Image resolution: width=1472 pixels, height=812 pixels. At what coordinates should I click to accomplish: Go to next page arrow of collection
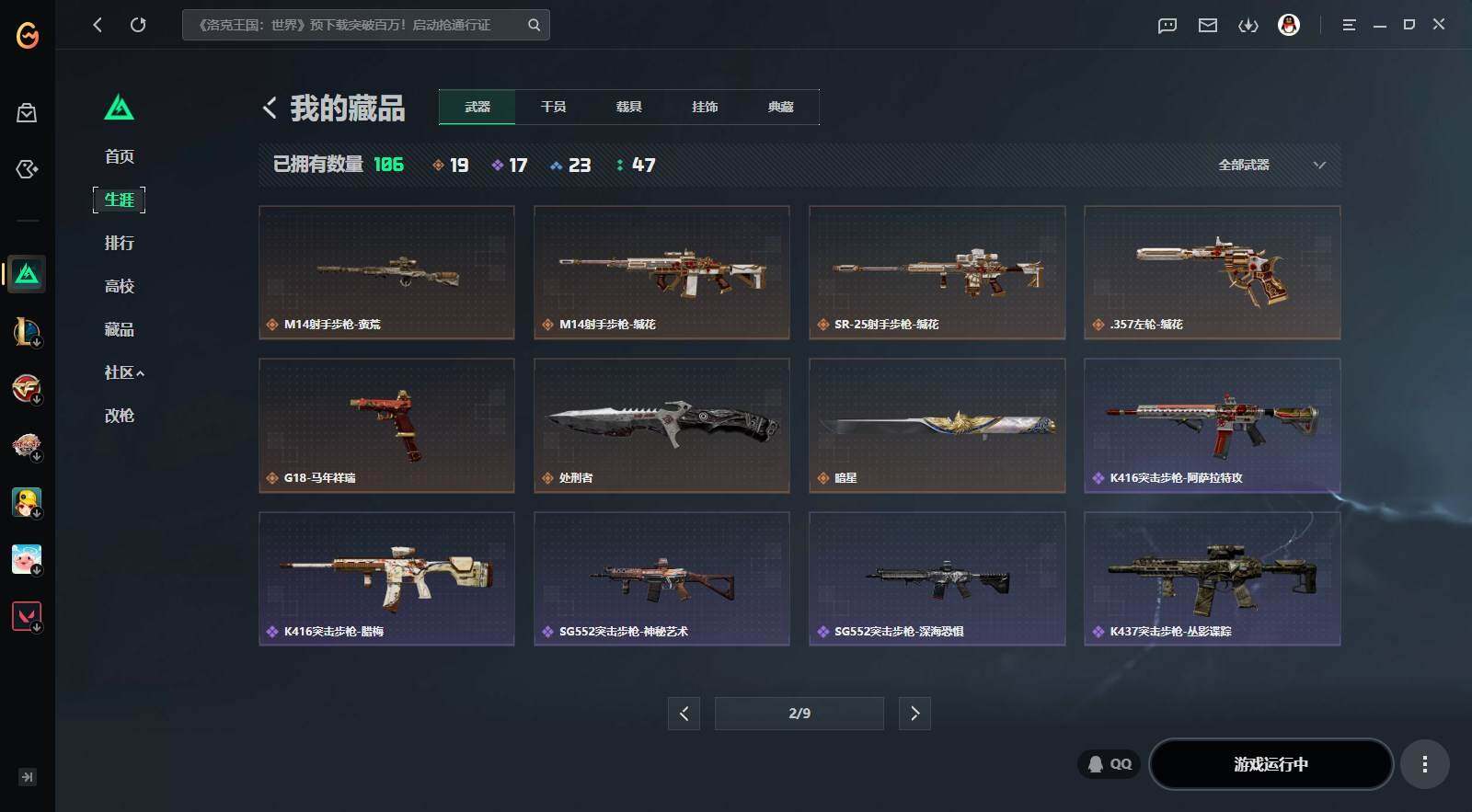click(x=914, y=714)
